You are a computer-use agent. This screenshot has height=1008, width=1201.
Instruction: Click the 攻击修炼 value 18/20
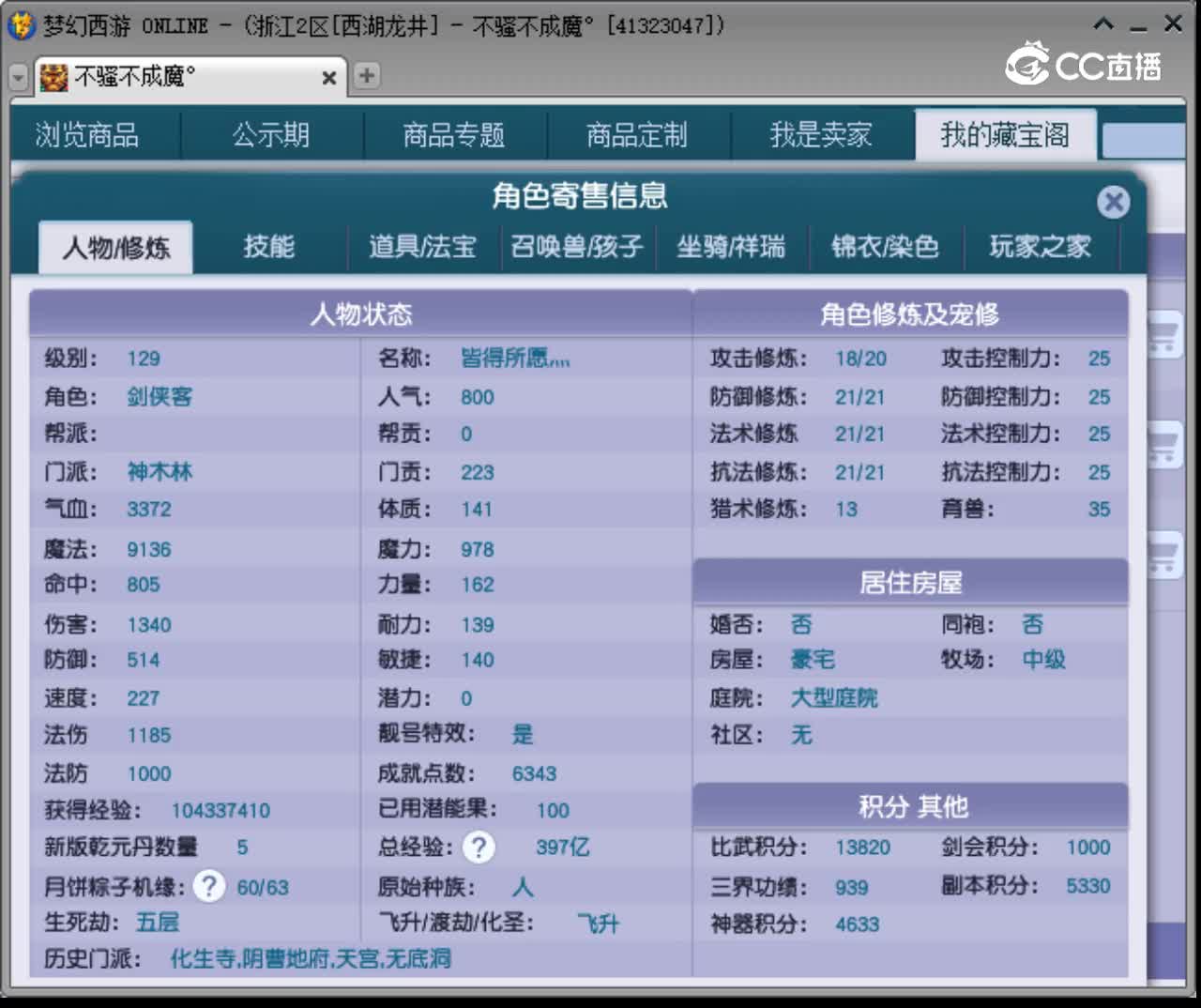tap(861, 359)
